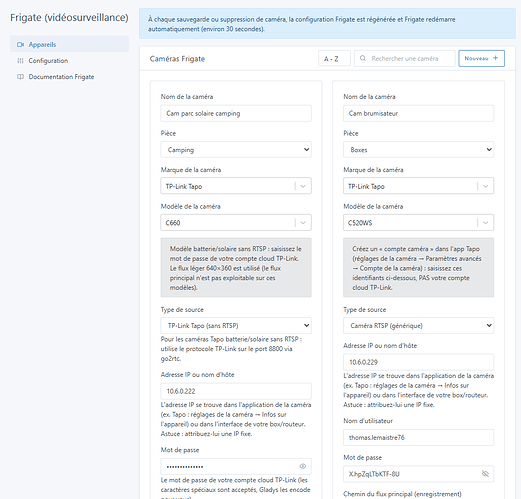The height and width of the screenshot is (499, 521).
Task: Hide password for Cam brumisateur
Action: point(485,474)
